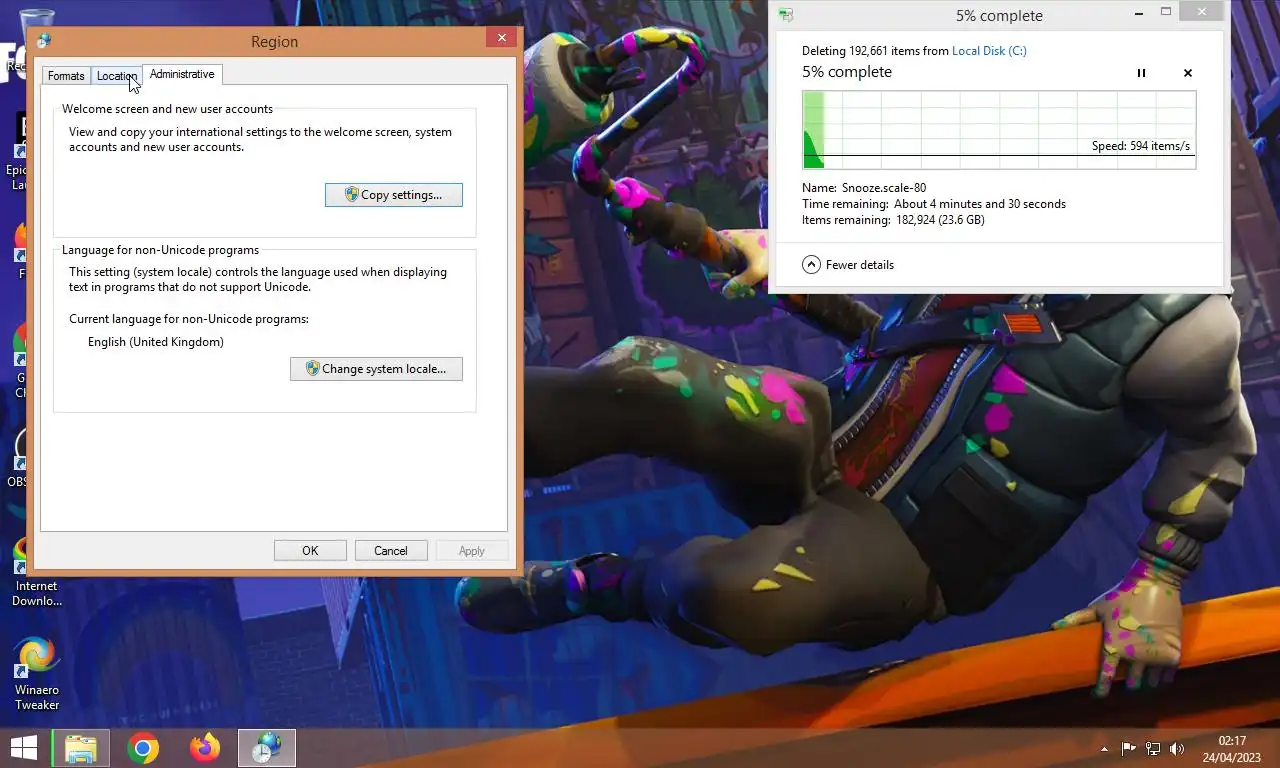Confirm with OK in Region dialog
Viewport: 1280px width, 768px height.
(310, 551)
